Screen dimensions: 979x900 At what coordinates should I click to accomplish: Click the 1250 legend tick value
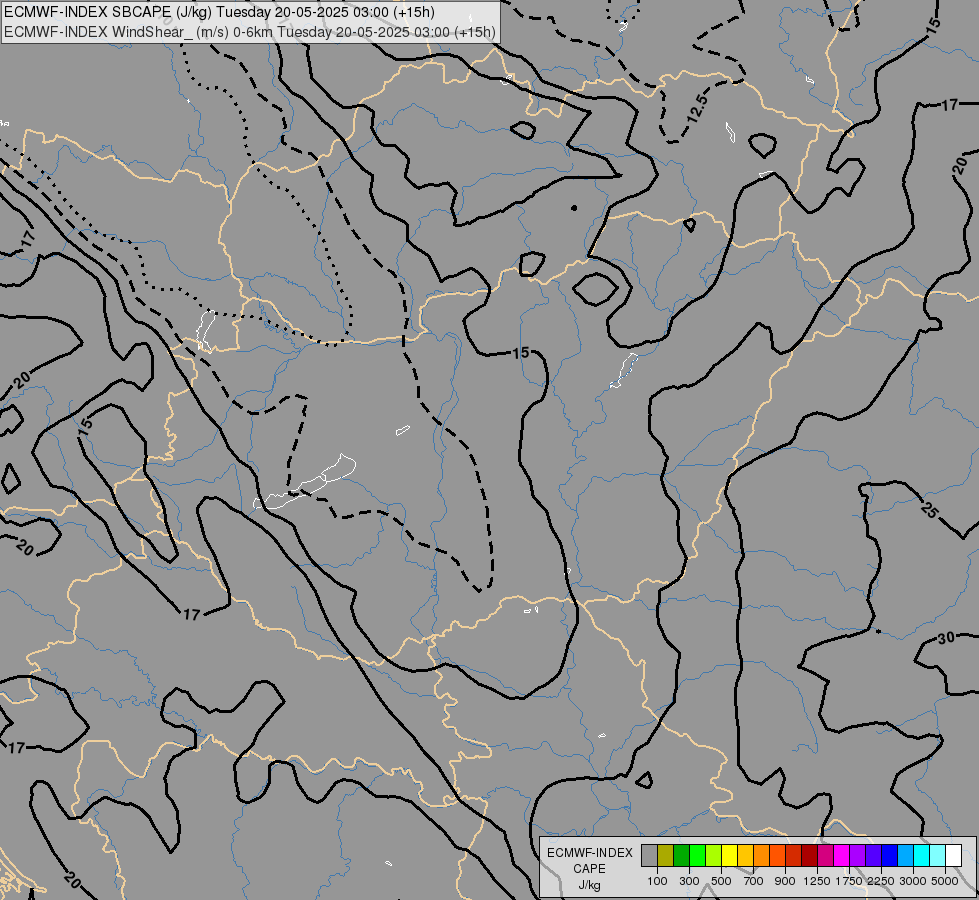pyautogui.click(x=817, y=881)
